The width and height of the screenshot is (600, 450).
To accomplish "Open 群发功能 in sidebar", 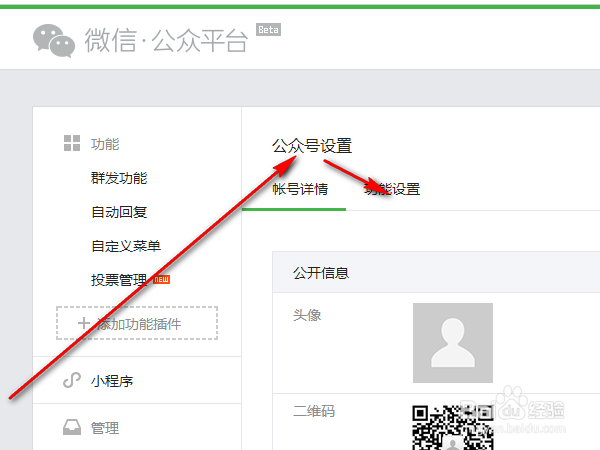I will click(119, 178).
